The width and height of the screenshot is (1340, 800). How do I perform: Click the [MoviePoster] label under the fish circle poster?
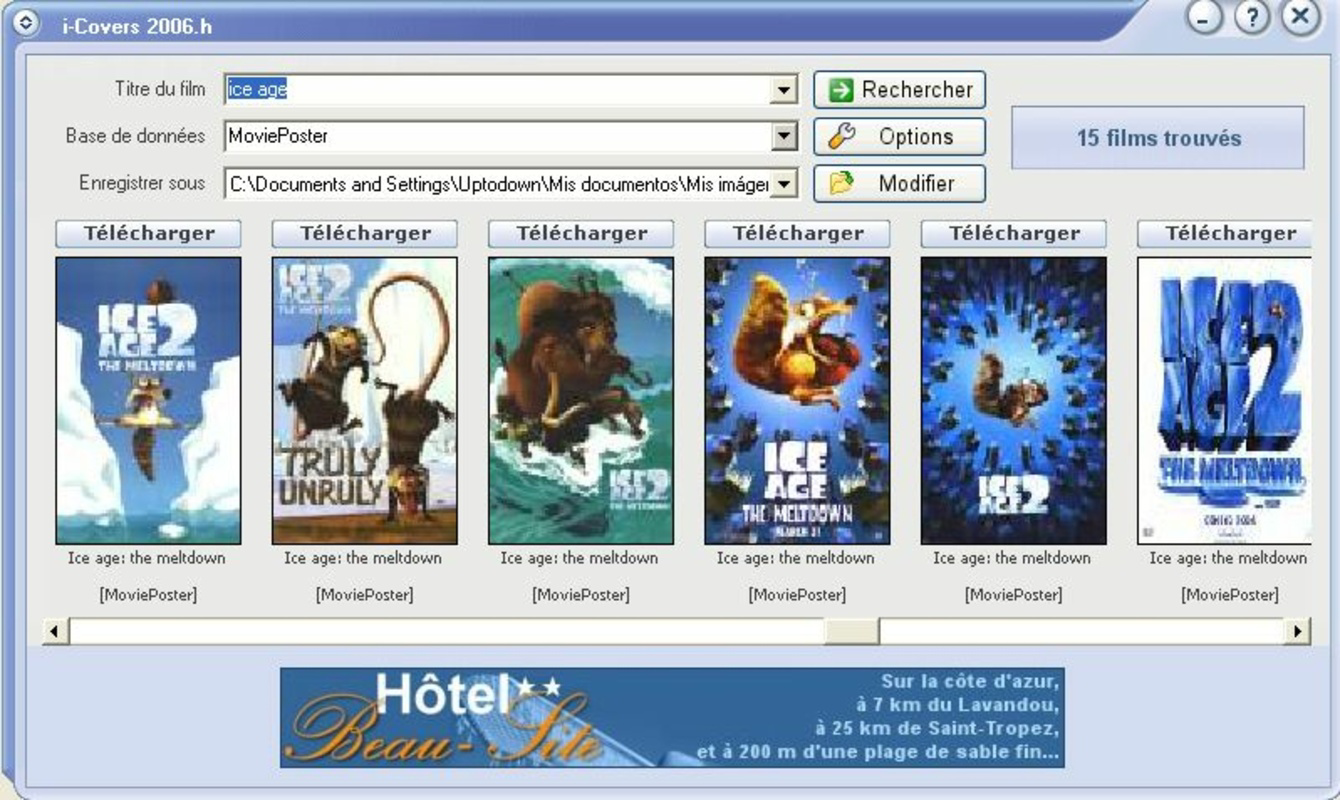pyautogui.click(x=1014, y=595)
